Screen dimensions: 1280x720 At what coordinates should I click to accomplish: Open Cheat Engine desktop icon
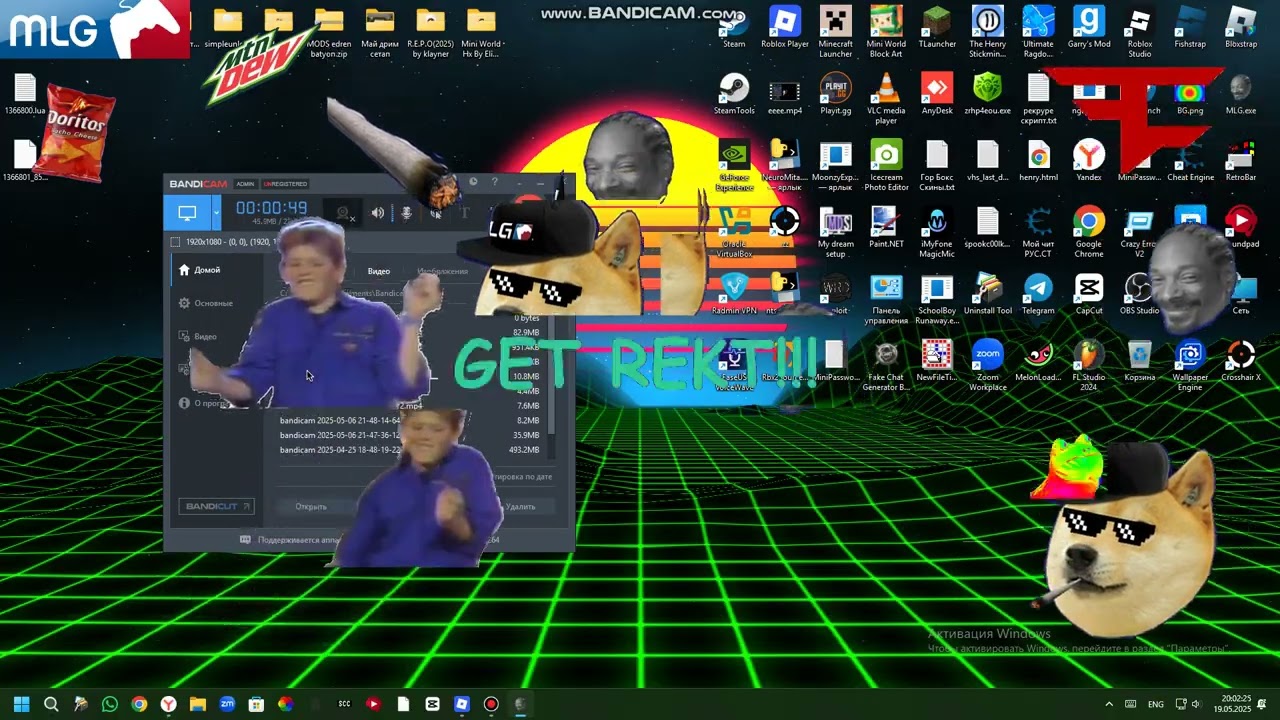click(1190, 162)
